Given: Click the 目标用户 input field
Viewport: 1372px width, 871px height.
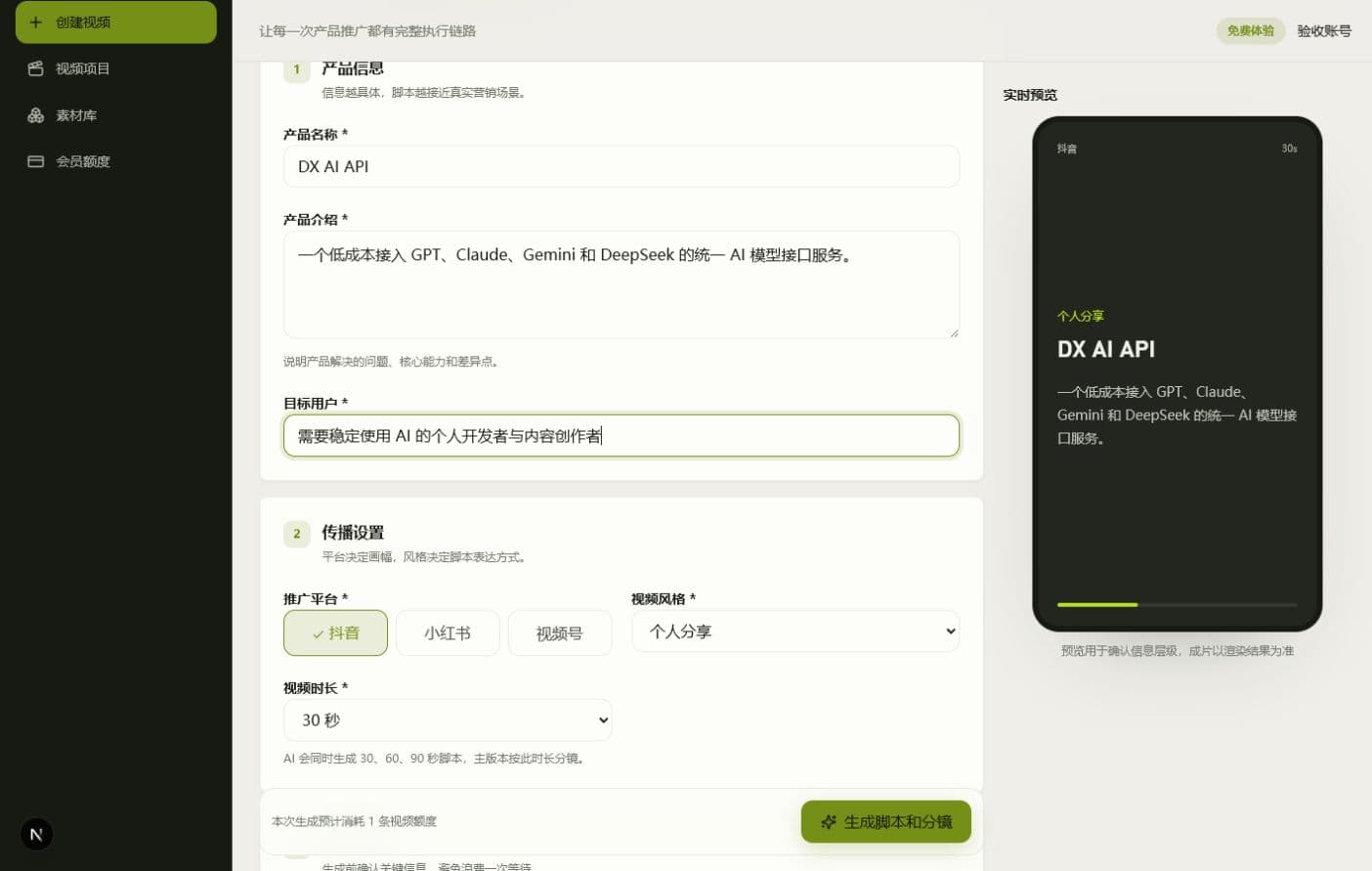Looking at the screenshot, I should point(622,436).
